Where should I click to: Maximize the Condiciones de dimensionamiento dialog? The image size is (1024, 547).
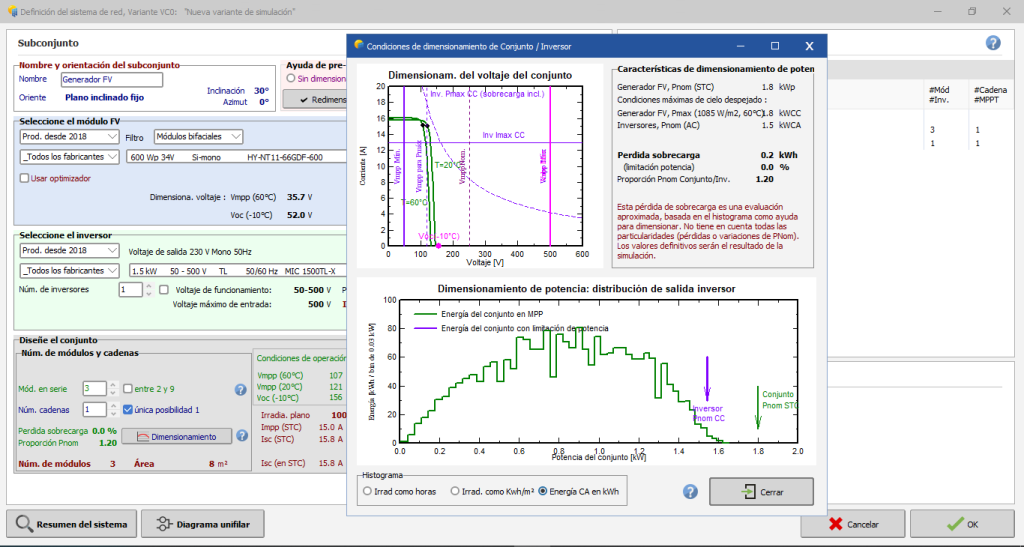tap(775, 46)
